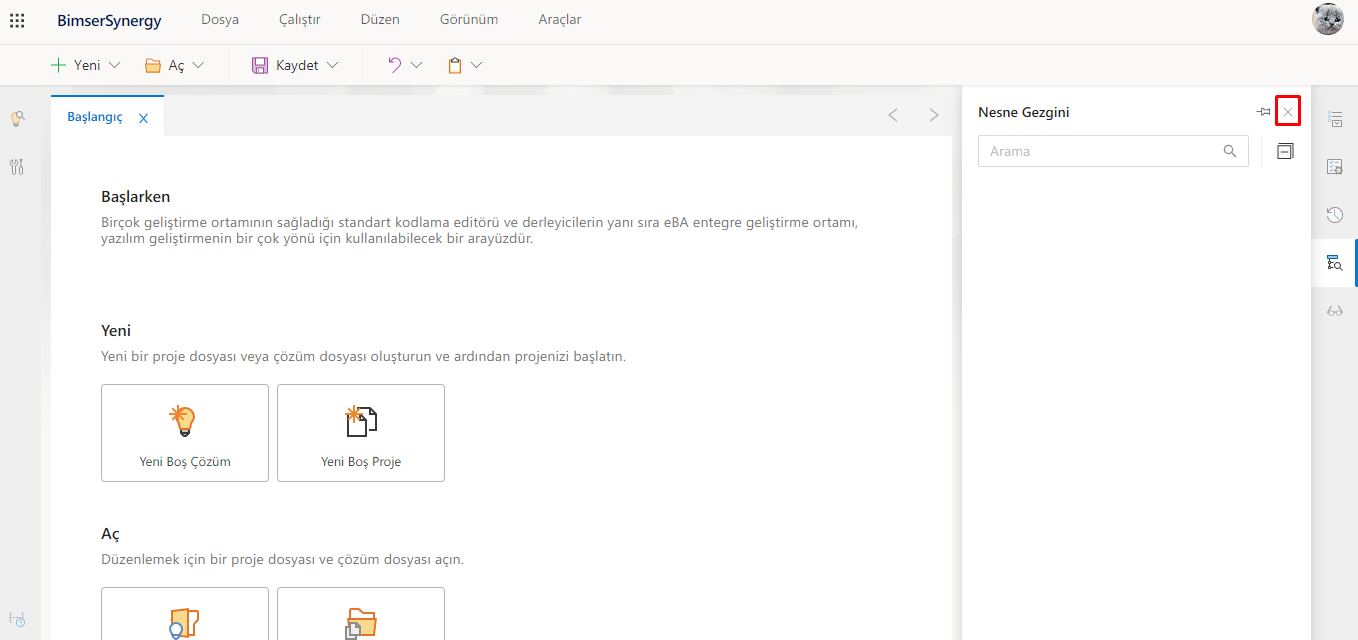Click the Arama search field

1100,152
